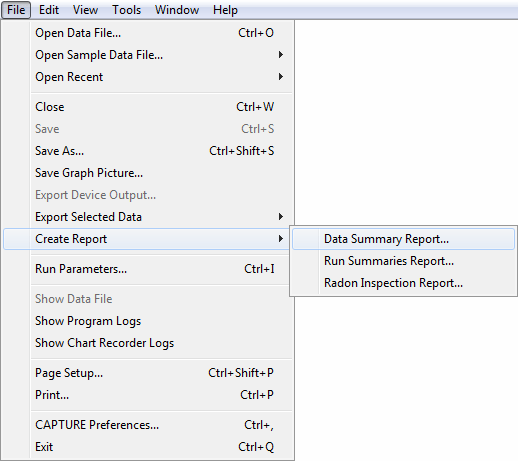Open the Edit menu
The image size is (518, 461).
(x=49, y=10)
